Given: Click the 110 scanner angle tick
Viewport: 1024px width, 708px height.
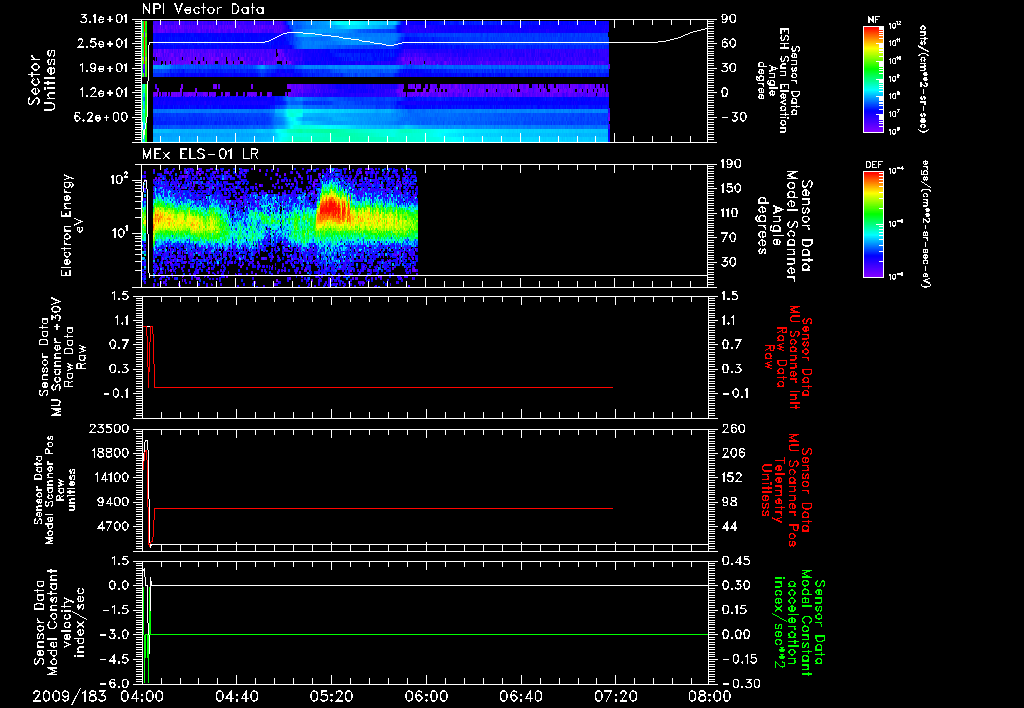Looking at the screenshot, I should [731, 213].
